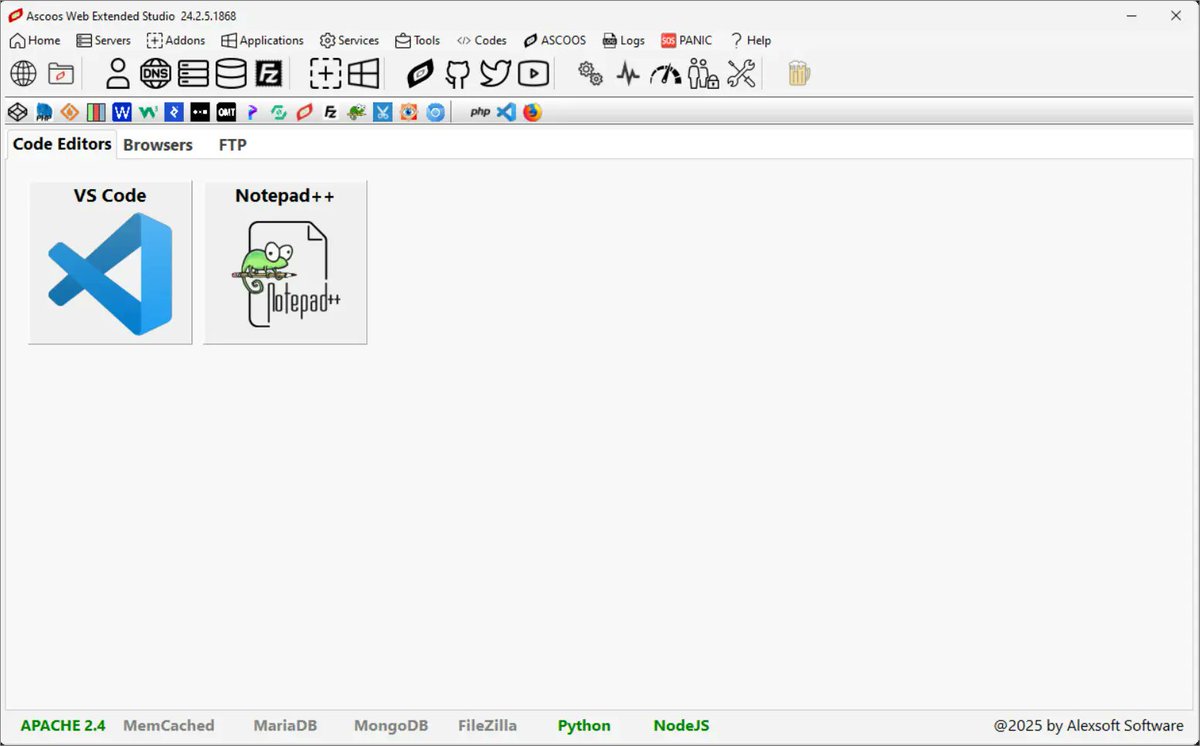Open the user security lock icon
Screen dimensions: 1200x746
(x=703, y=73)
